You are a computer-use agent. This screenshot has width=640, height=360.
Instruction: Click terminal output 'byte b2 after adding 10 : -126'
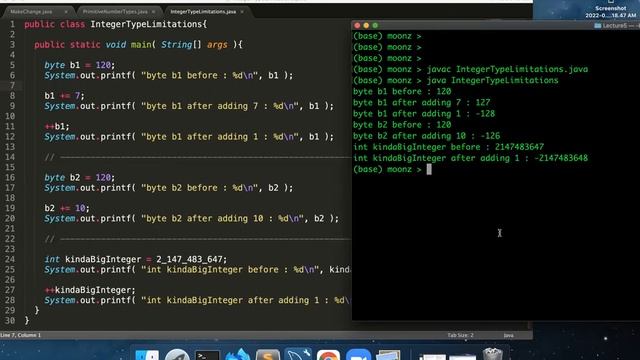click(427, 136)
